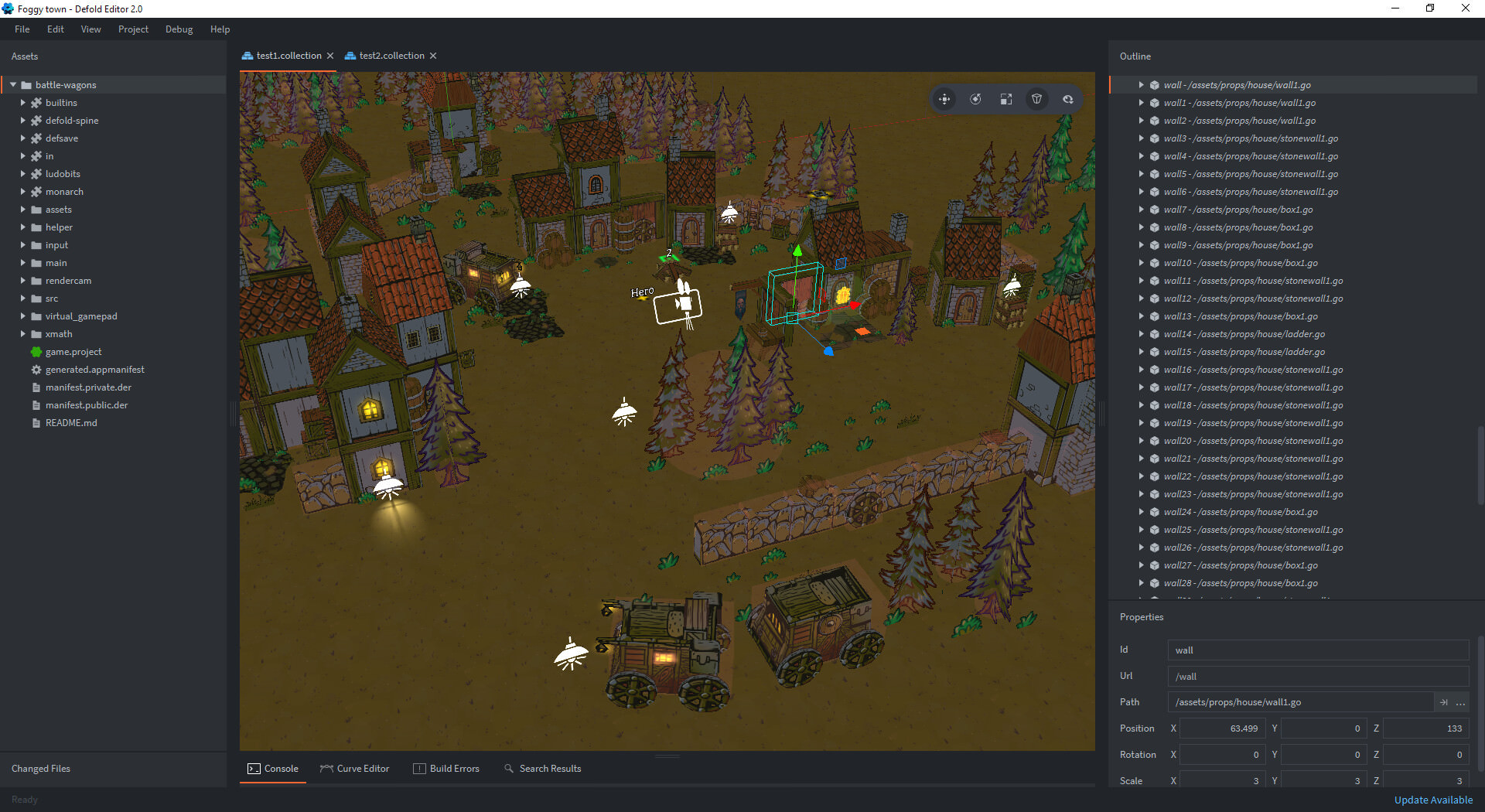Switch to the test2.collection tab
Screen dimensions: 1485x812
391,55
